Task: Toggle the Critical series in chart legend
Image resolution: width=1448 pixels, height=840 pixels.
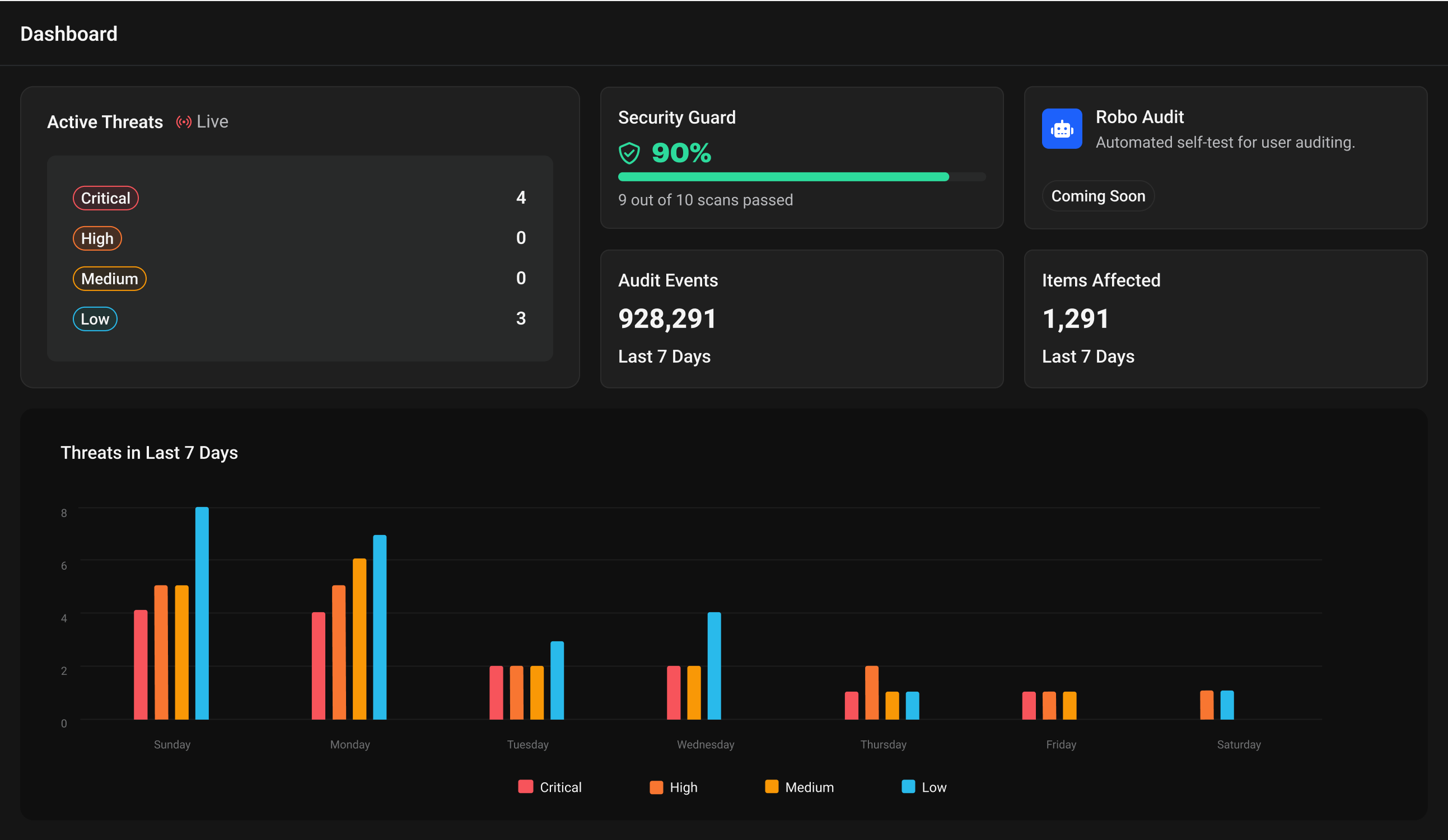Action: coord(549,787)
